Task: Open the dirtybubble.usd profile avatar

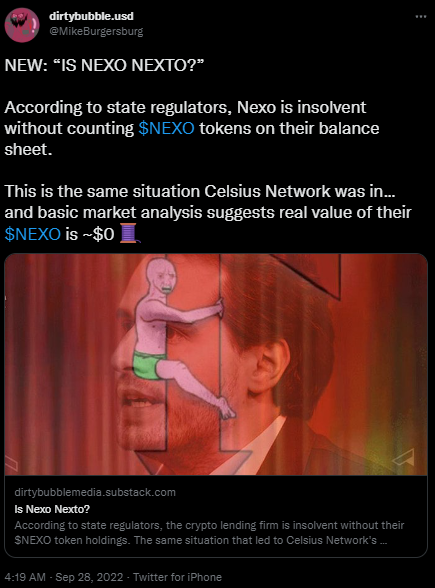Action: 22,25
